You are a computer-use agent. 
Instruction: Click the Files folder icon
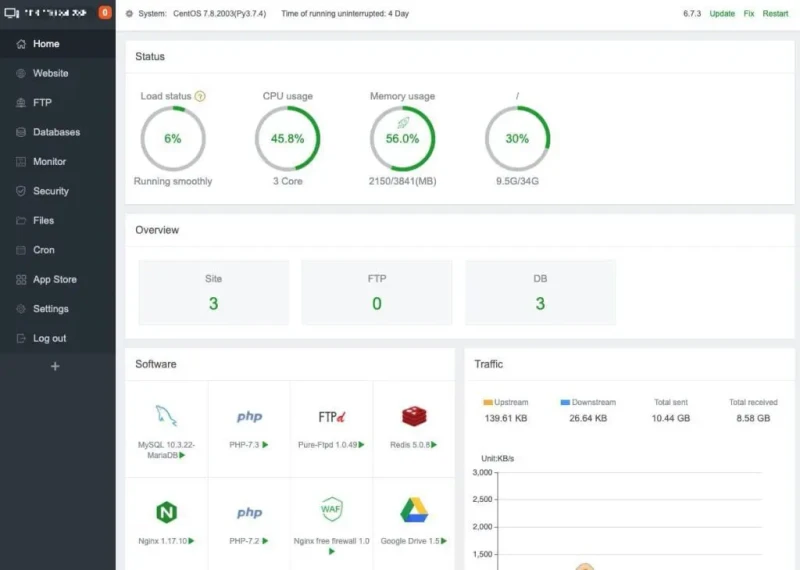click(21, 220)
